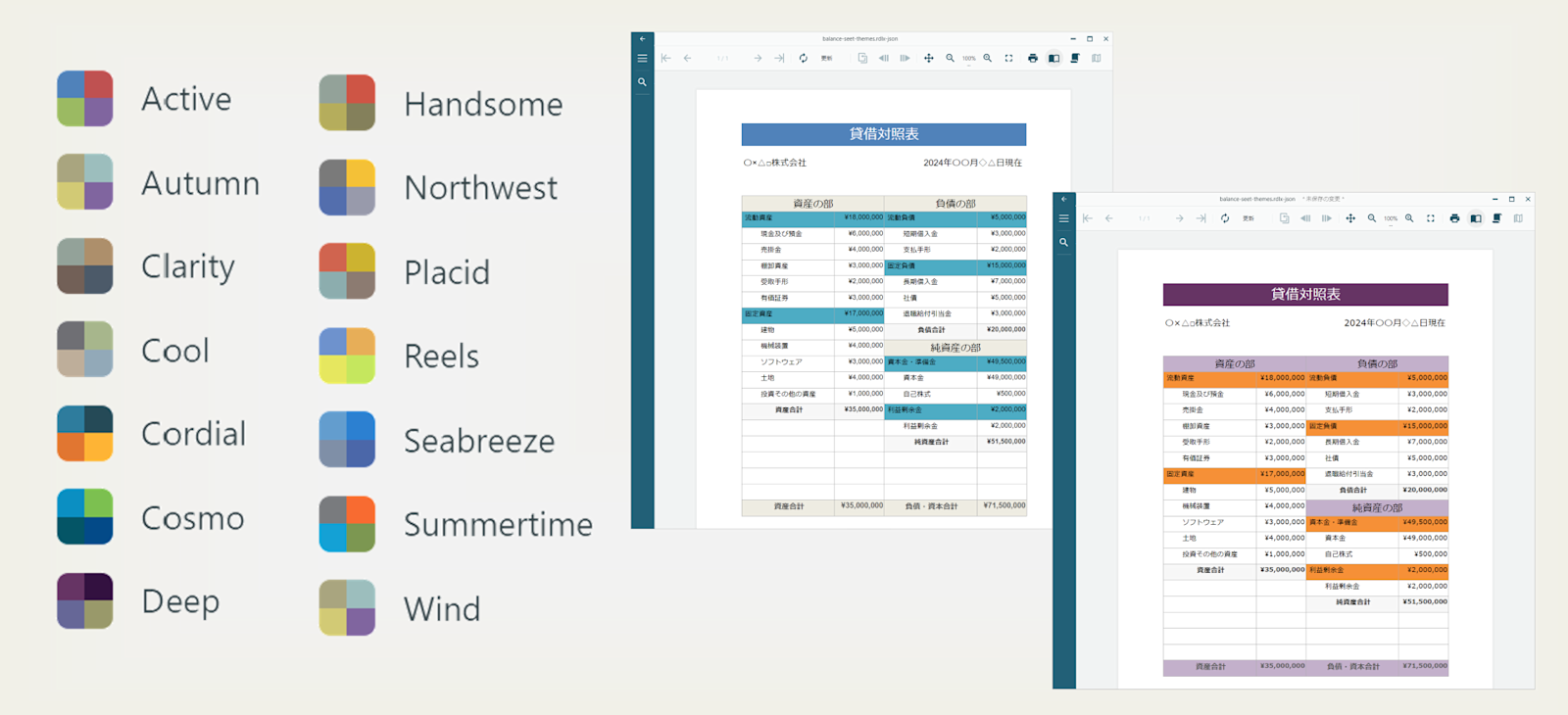
Task: Open search panel in blue-themed viewer window
Action: [642, 82]
